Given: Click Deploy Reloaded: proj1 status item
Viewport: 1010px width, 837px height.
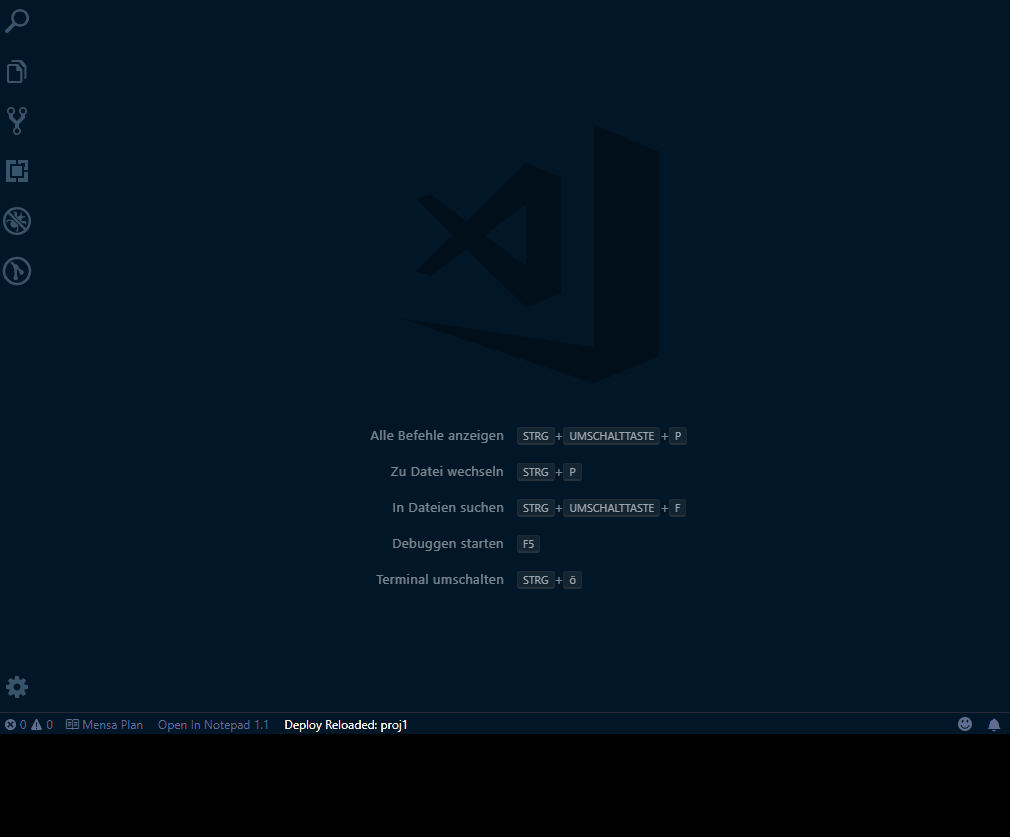Looking at the screenshot, I should 346,725.
